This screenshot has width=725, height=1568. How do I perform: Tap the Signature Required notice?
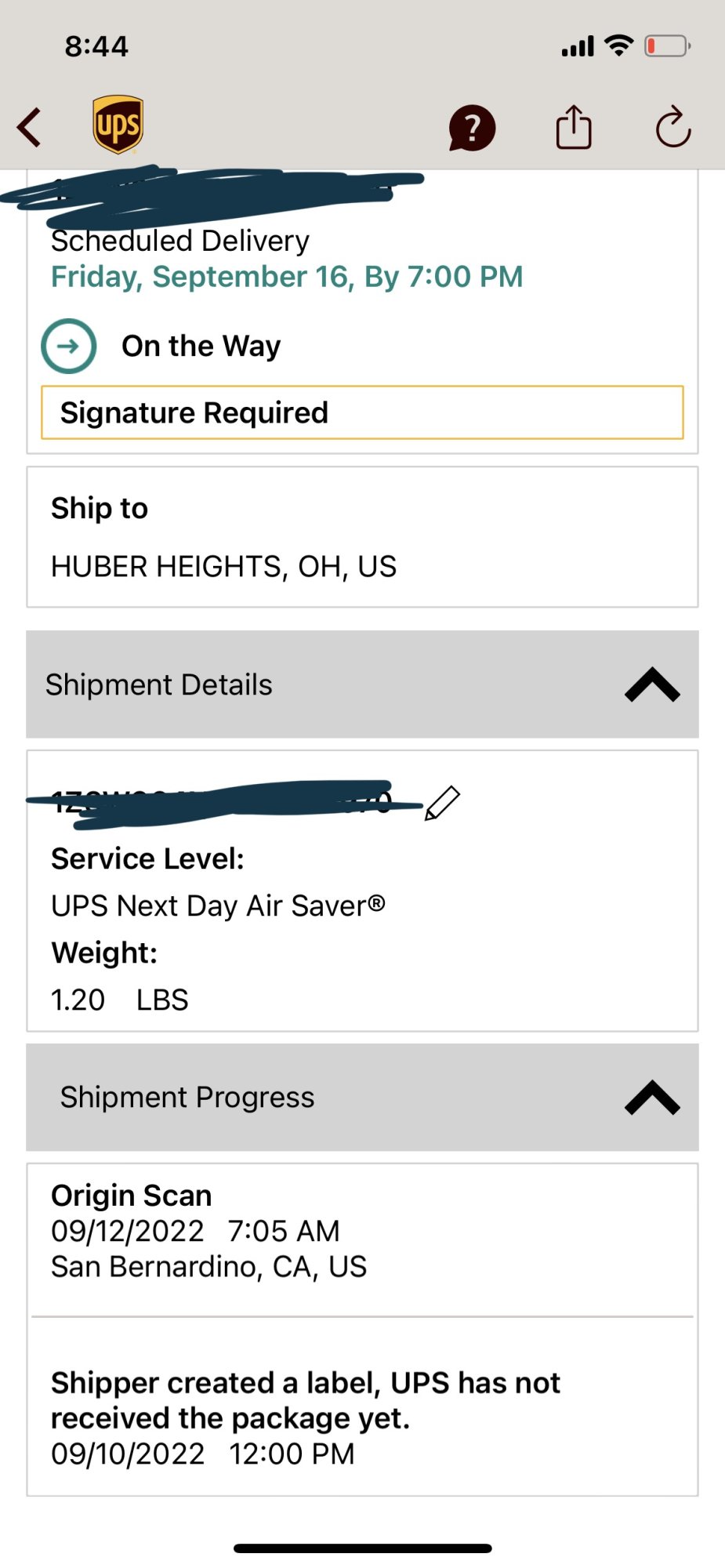pos(362,412)
